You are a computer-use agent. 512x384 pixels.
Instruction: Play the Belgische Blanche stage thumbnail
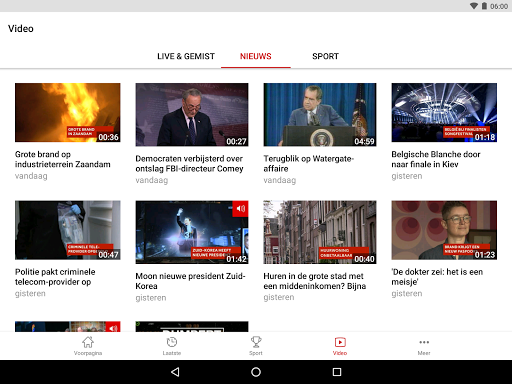click(444, 113)
